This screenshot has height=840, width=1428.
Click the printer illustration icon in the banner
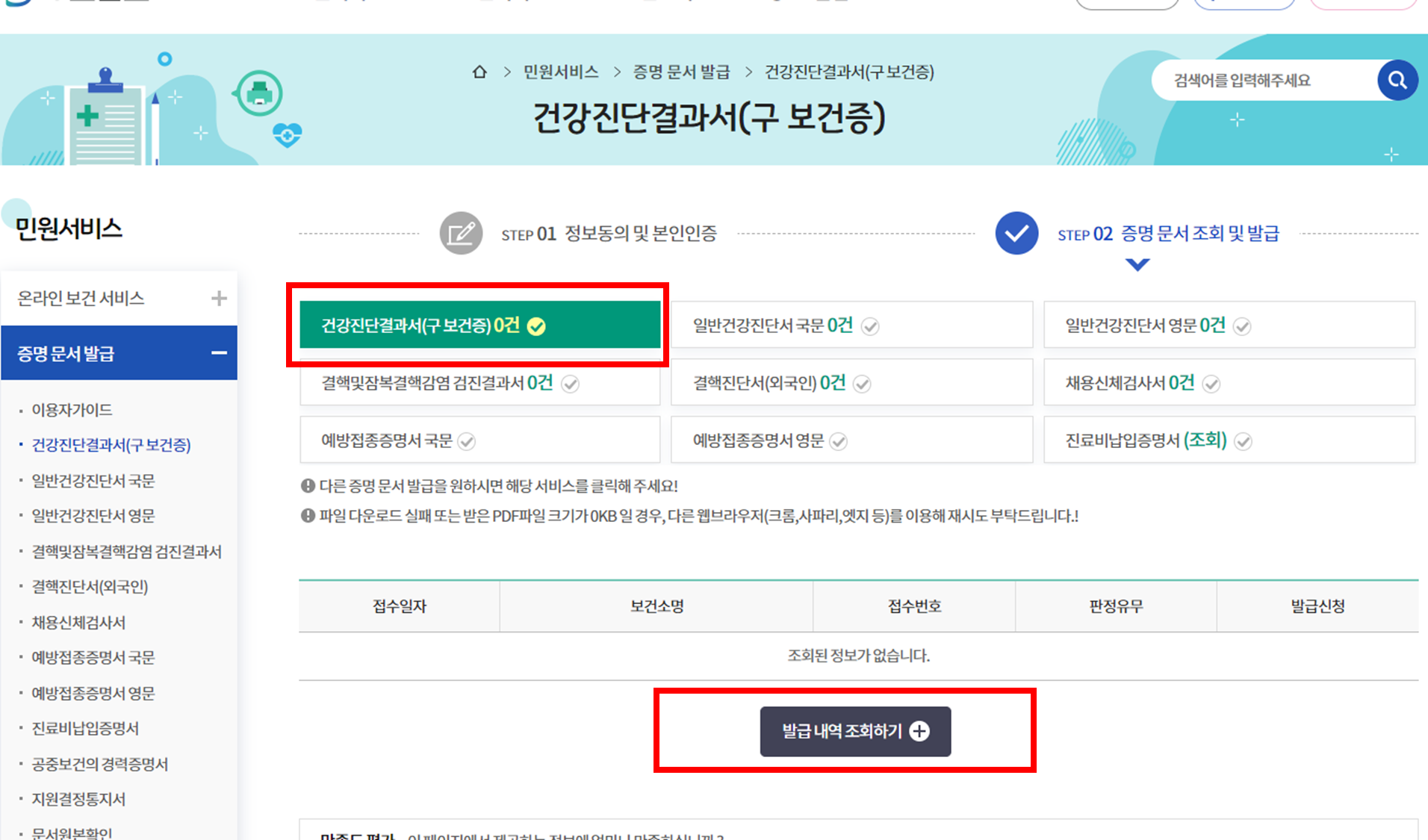coord(258,93)
